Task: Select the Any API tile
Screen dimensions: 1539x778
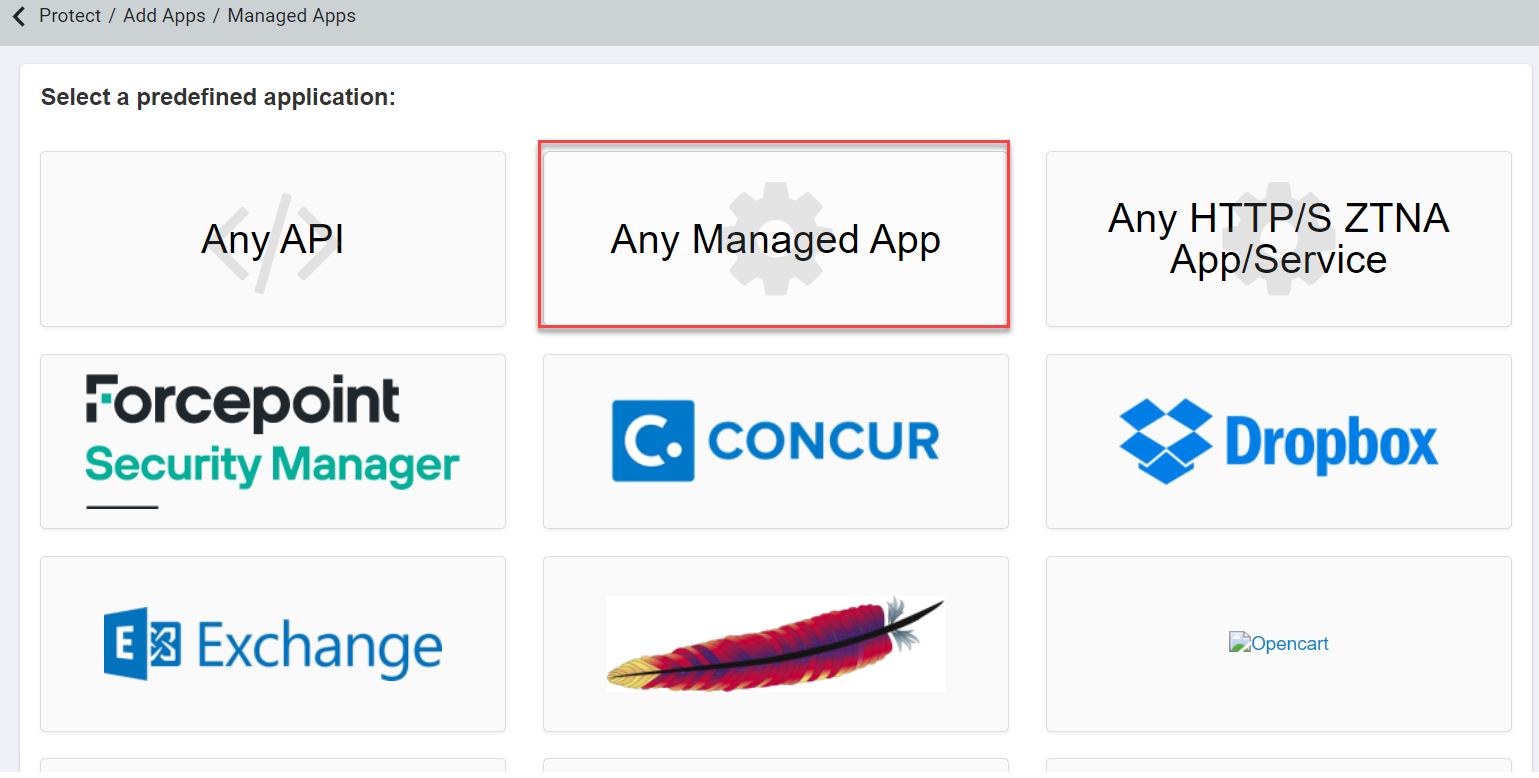Action: point(272,239)
